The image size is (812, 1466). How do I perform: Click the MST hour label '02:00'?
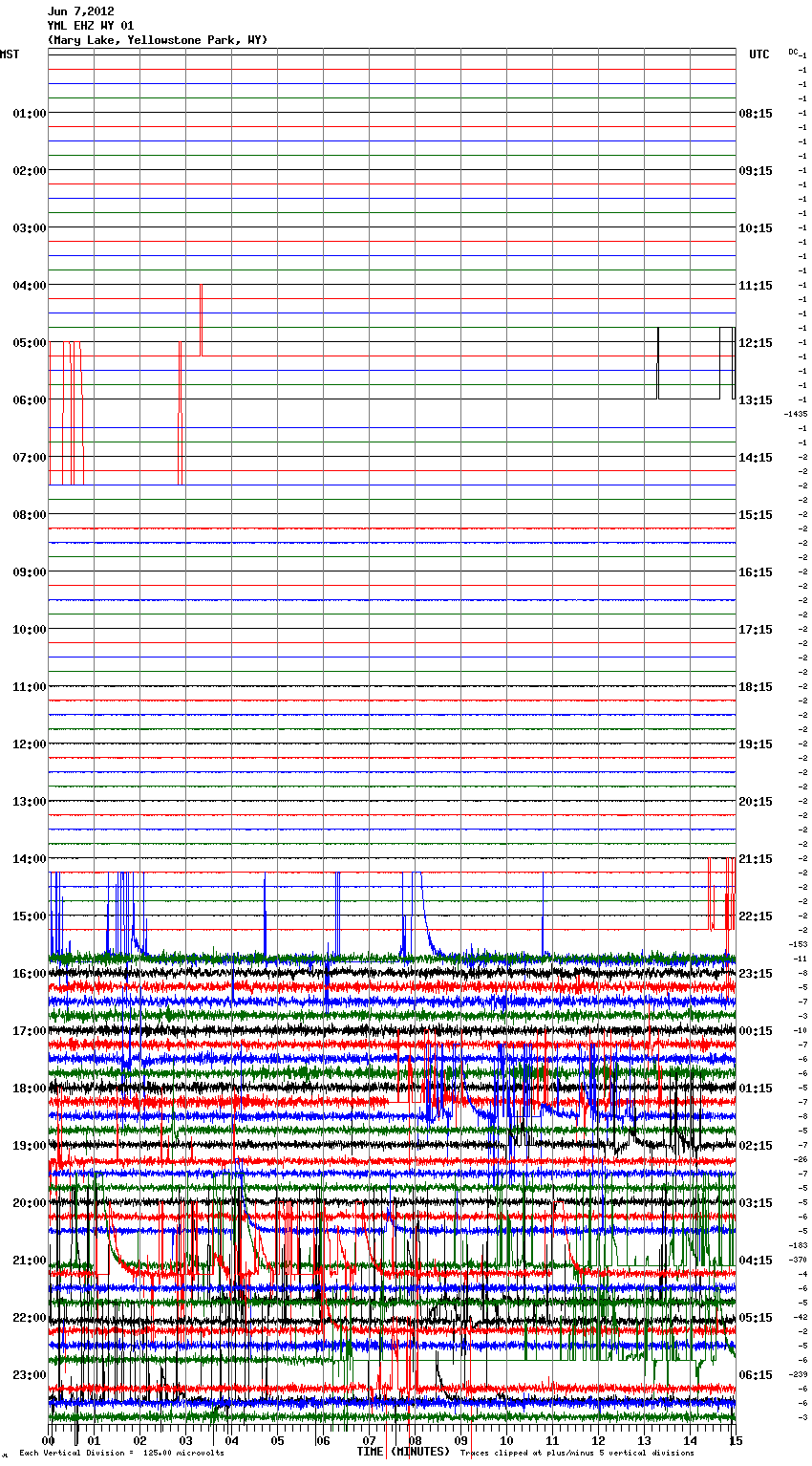tap(30, 171)
